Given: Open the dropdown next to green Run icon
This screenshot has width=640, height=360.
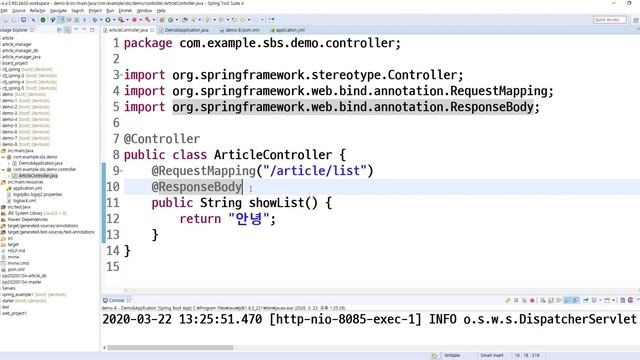Looking at the screenshot, I should [114, 20].
